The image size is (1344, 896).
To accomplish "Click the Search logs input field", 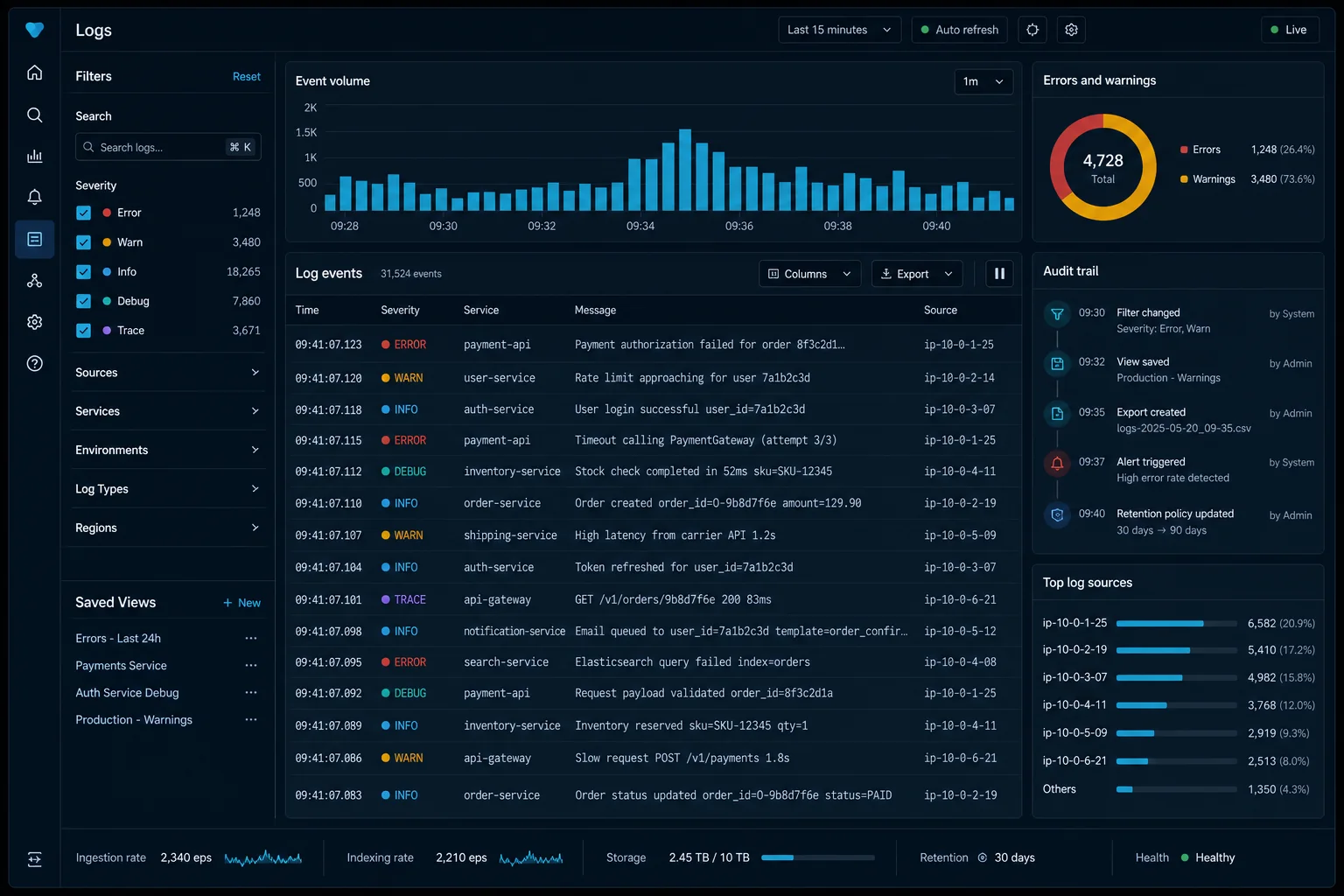I will (x=168, y=147).
